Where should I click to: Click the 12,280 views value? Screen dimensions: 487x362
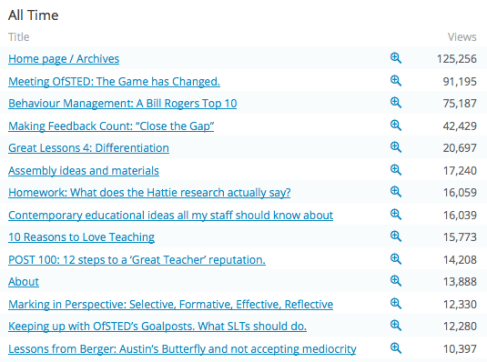click(x=460, y=326)
